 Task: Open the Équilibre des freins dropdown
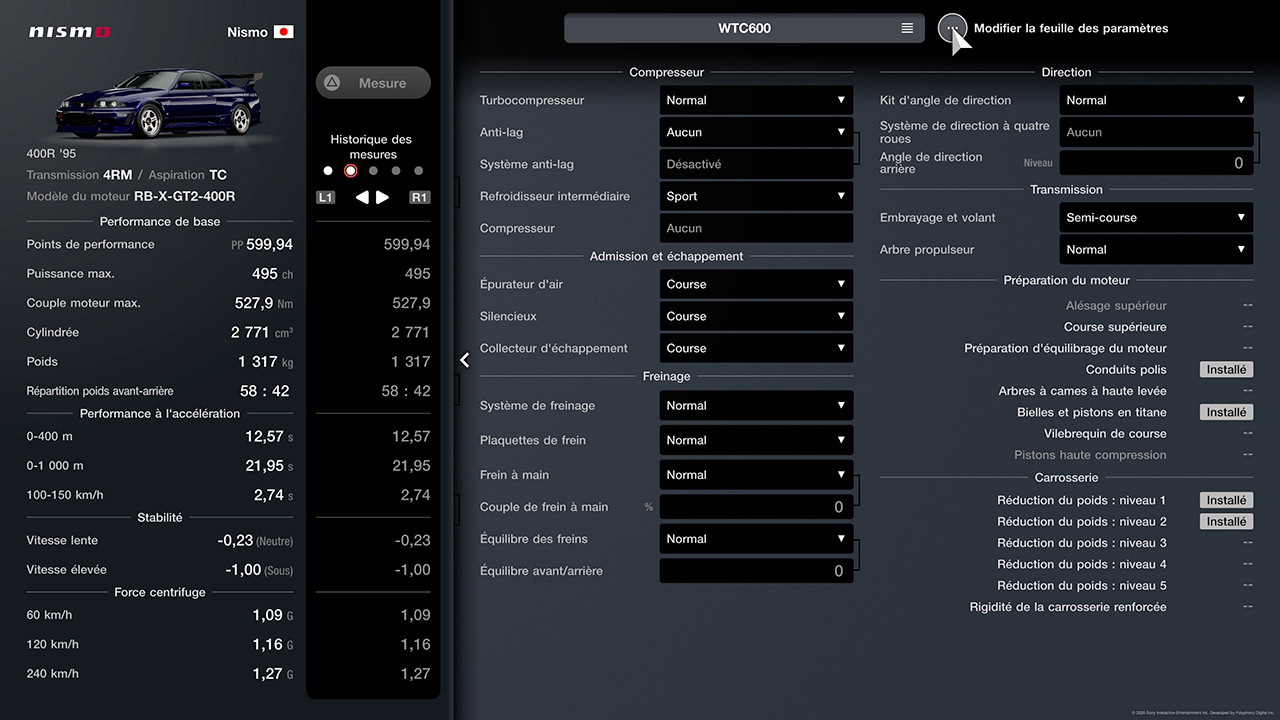click(756, 539)
